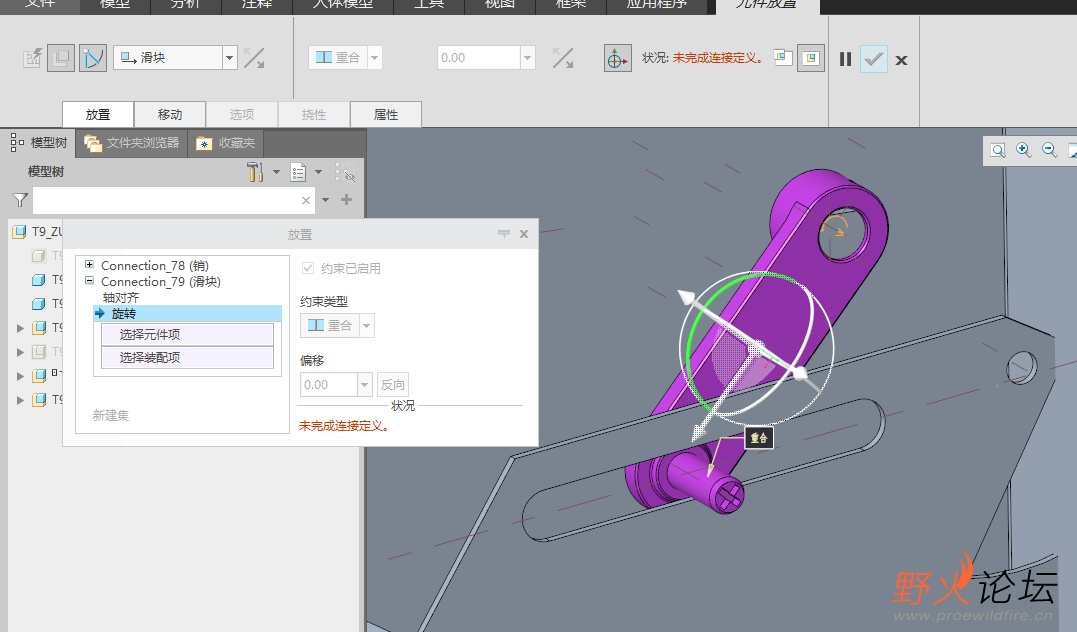This screenshot has width=1077, height=632.
Task: Pause the component placement tool
Action: tap(846, 59)
